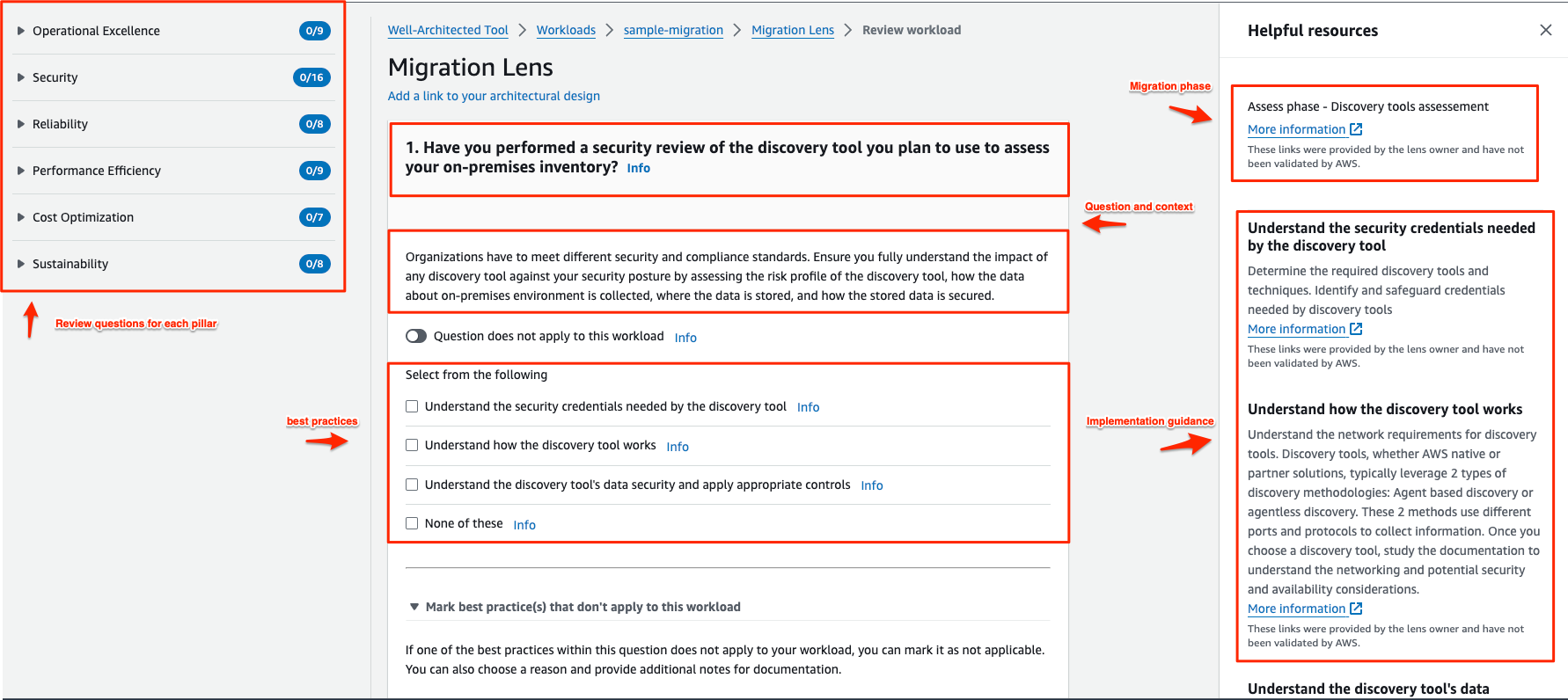Click 'Review workload' breadcrumb text

912,30
